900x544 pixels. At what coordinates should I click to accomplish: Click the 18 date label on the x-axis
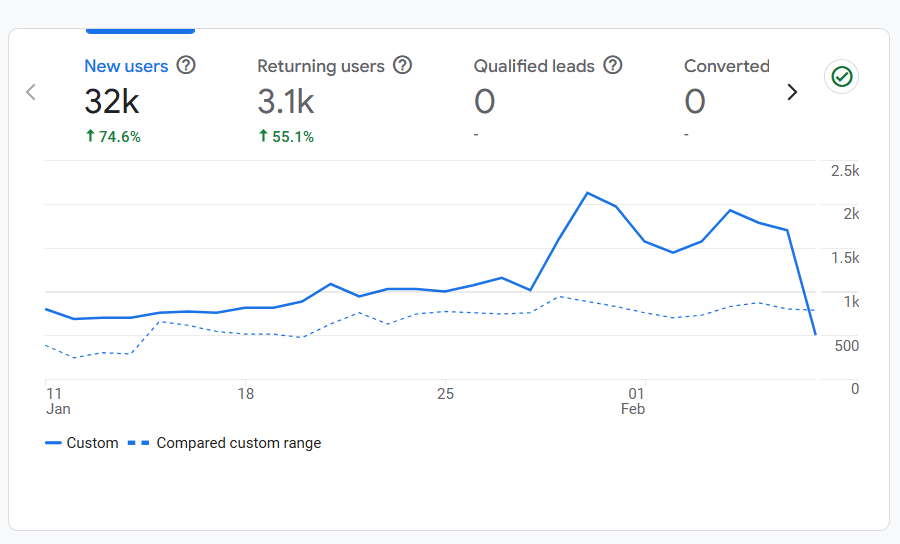(x=245, y=394)
